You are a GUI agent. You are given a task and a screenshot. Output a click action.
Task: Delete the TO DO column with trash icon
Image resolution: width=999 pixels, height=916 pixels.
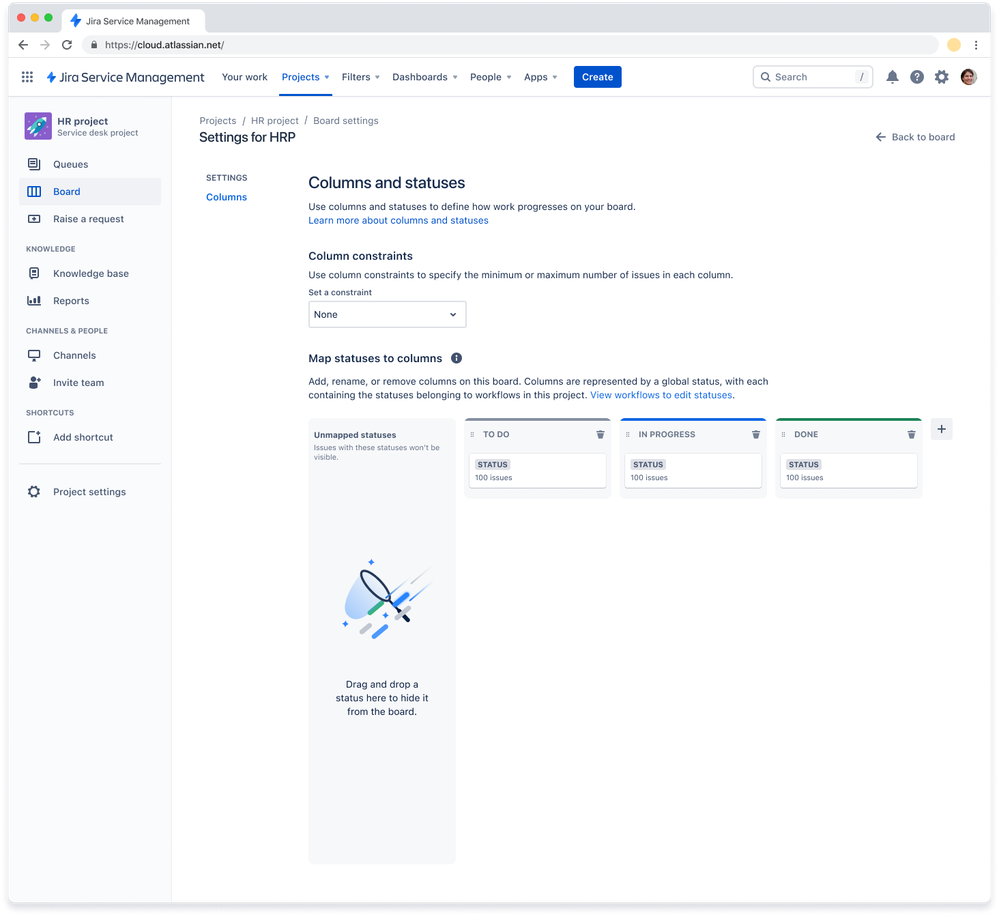pyautogui.click(x=600, y=434)
